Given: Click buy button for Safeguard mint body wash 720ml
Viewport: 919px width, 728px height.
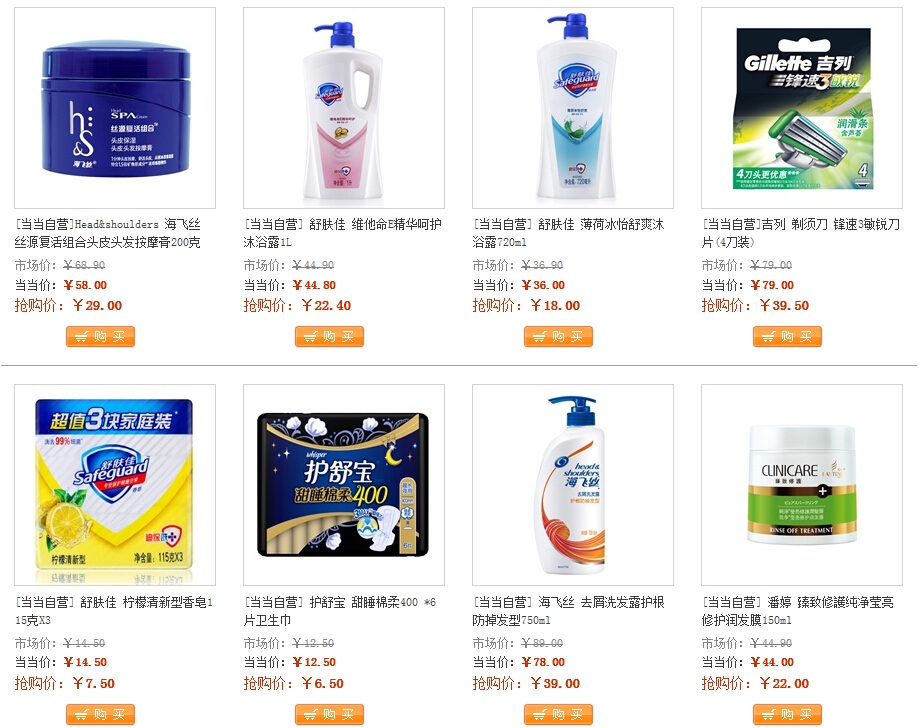Looking at the screenshot, I should tap(559, 336).
